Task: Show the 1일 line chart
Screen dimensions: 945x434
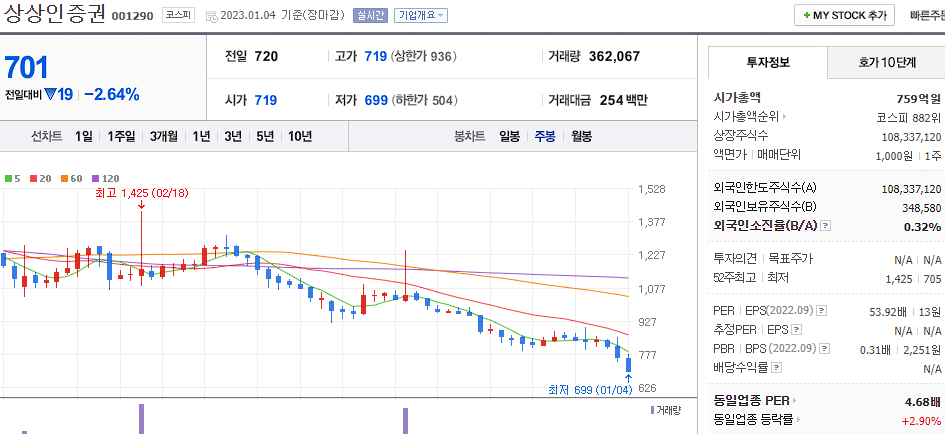Action: tap(84, 136)
